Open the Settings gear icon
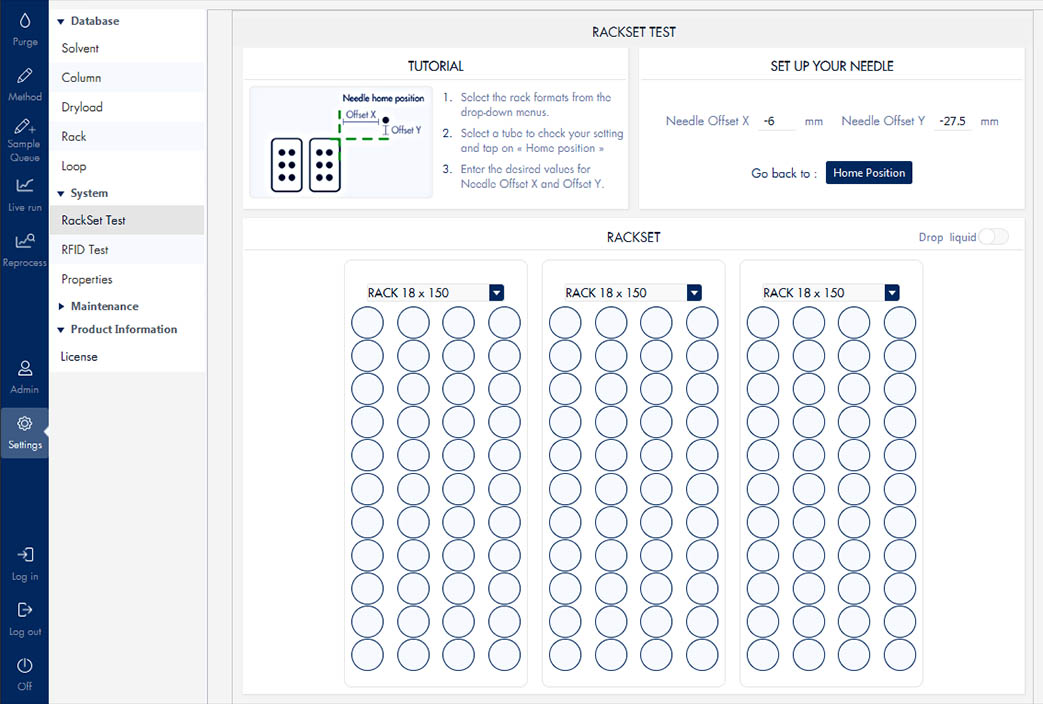 click(25, 423)
